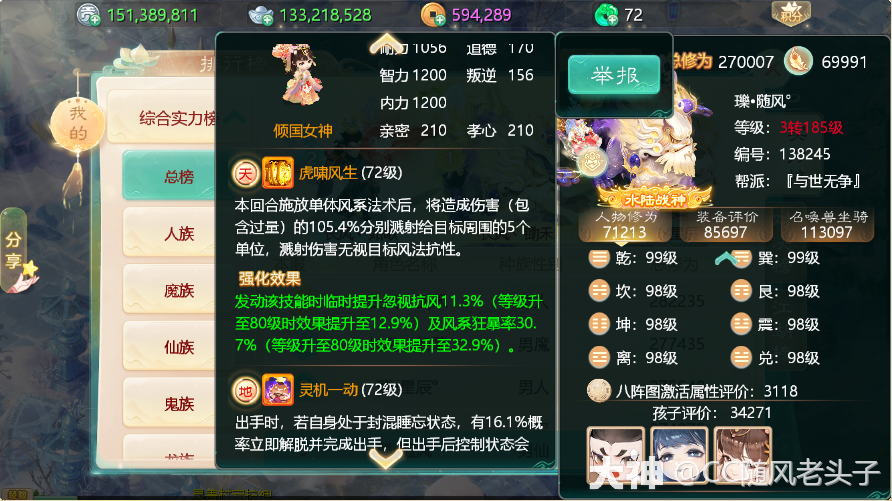892x501 pixels.
Task: Collapse skill list with the up chevron
Action: (x=386, y=43)
